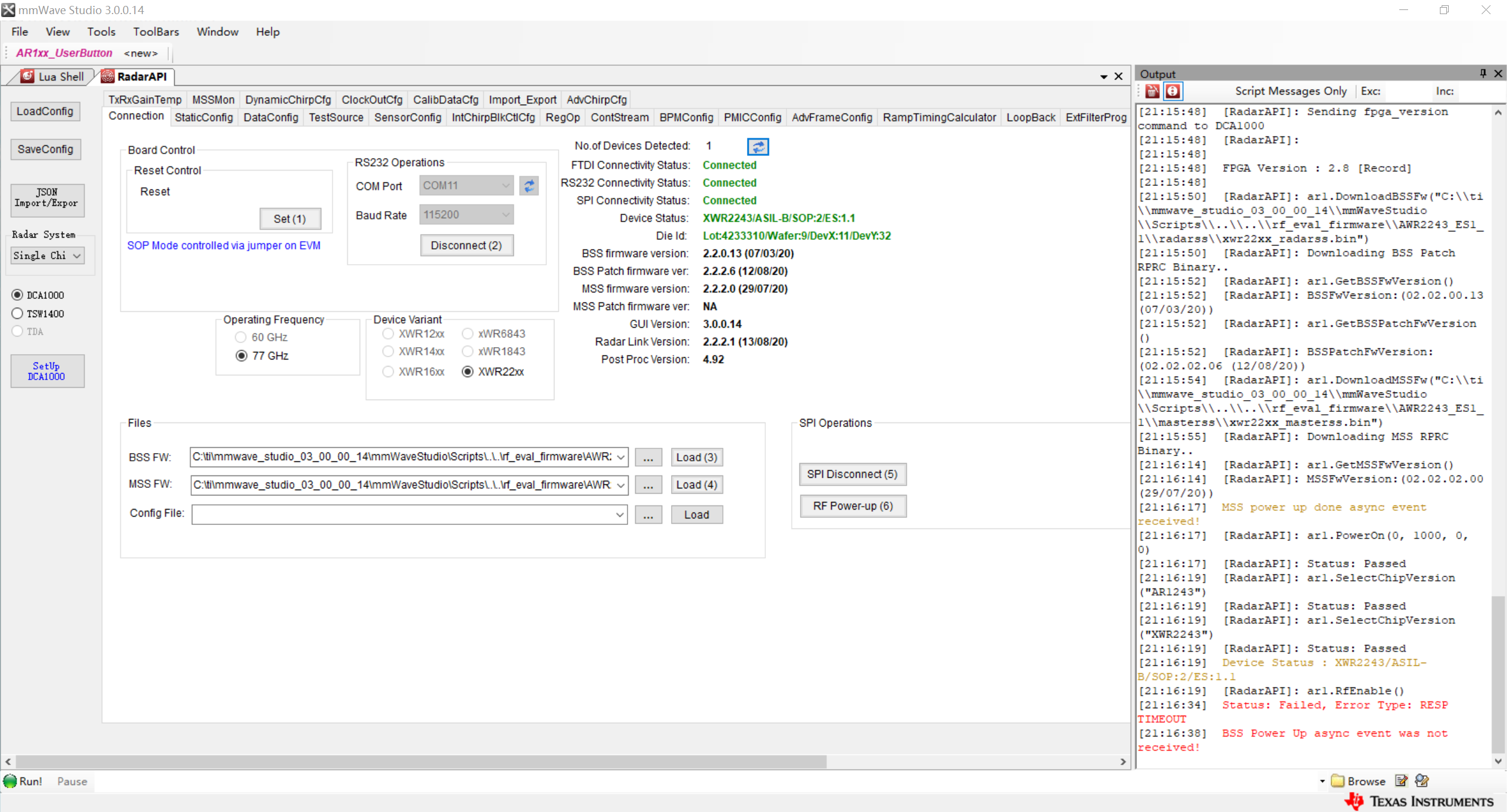Pin the Output panel
The image size is (1507, 812).
1483,74
